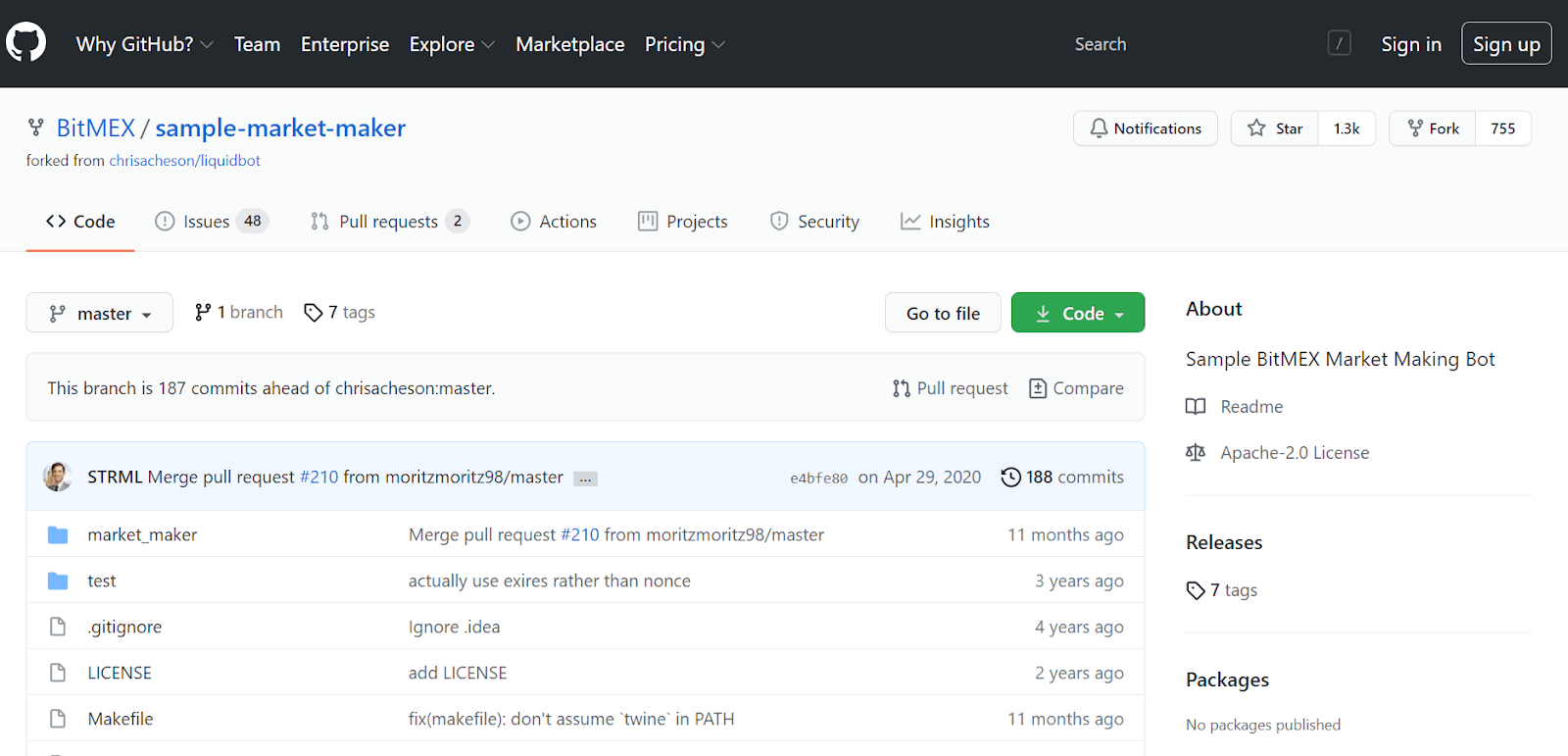This screenshot has height=756, width=1568.
Task: Click Marketplace in the top navigation
Action: pyautogui.click(x=570, y=44)
